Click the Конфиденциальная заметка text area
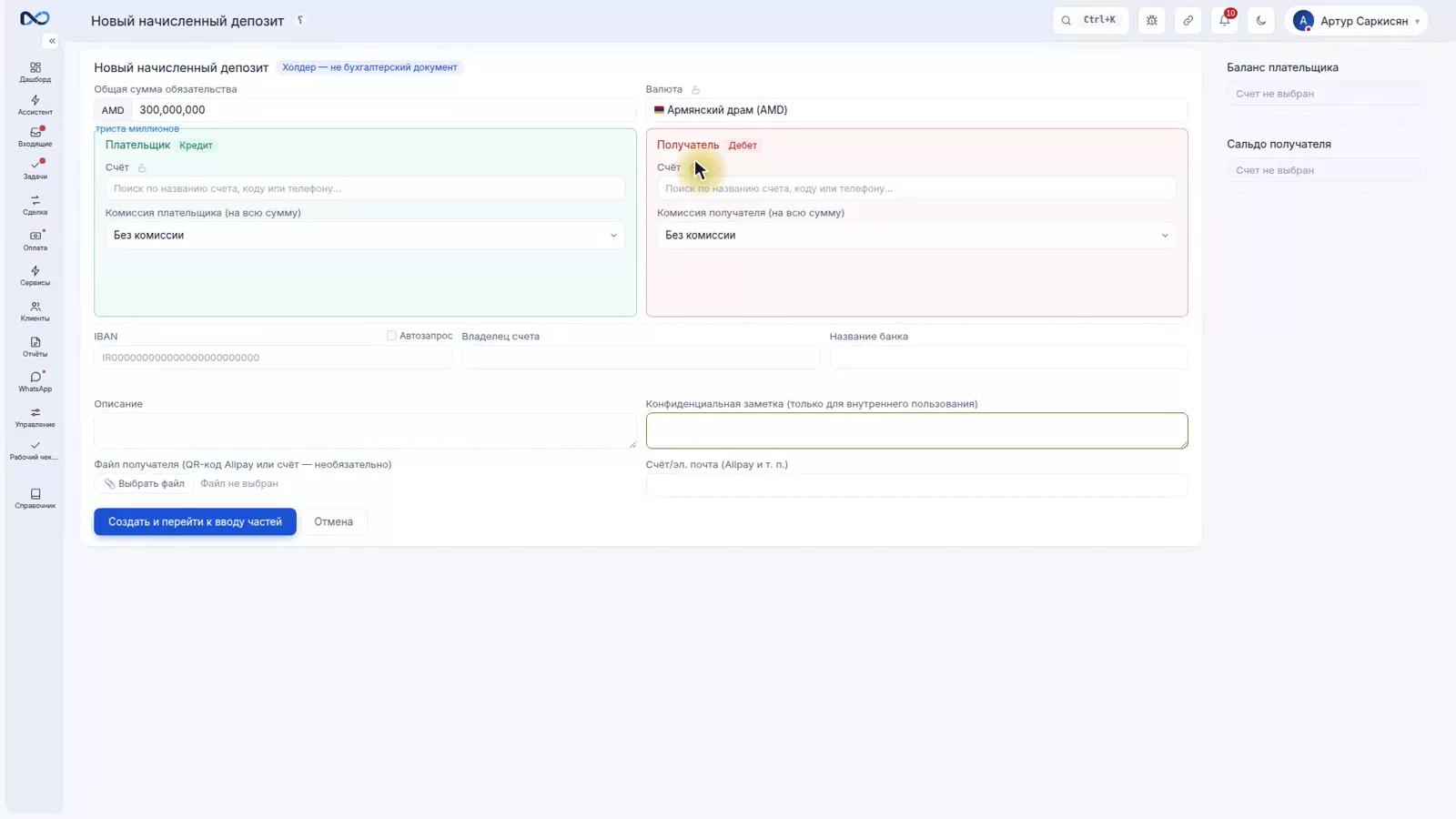The image size is (1456, 819). click(916, 430)
